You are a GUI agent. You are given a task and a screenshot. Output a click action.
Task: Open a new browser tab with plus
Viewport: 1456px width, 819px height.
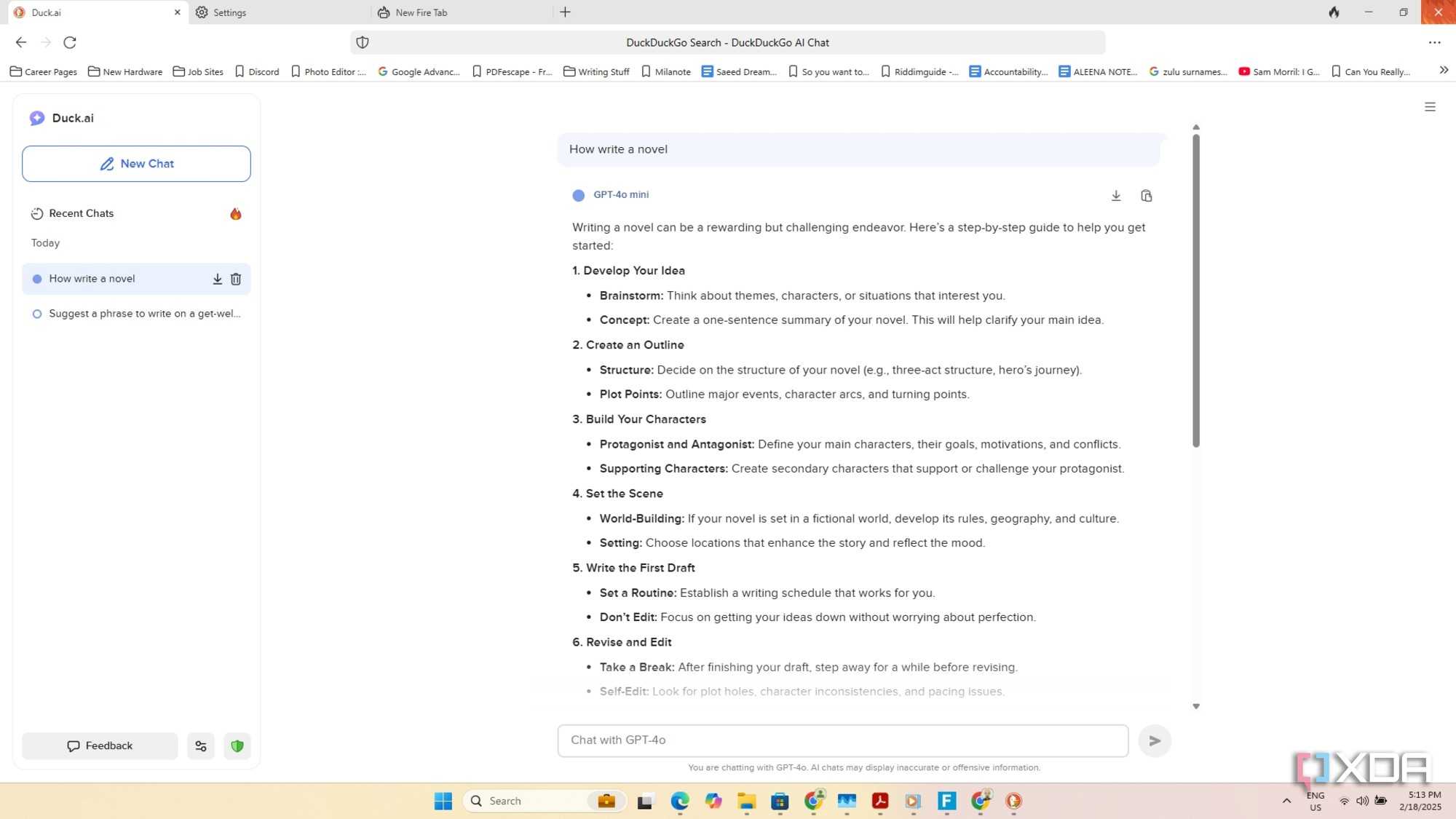(x=565, y=12)
